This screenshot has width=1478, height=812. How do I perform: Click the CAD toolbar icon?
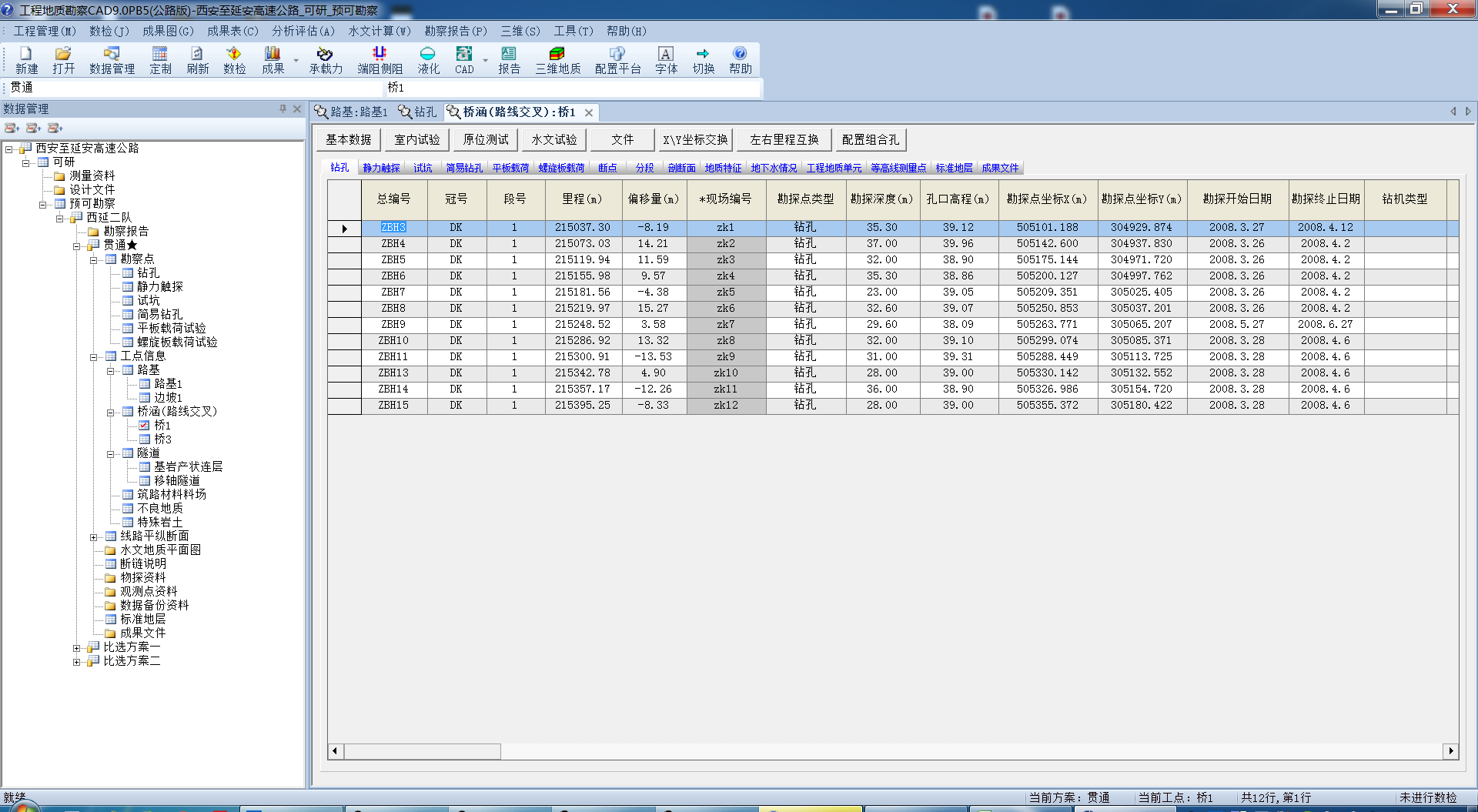pyautogui.click(x=464, y=60)
